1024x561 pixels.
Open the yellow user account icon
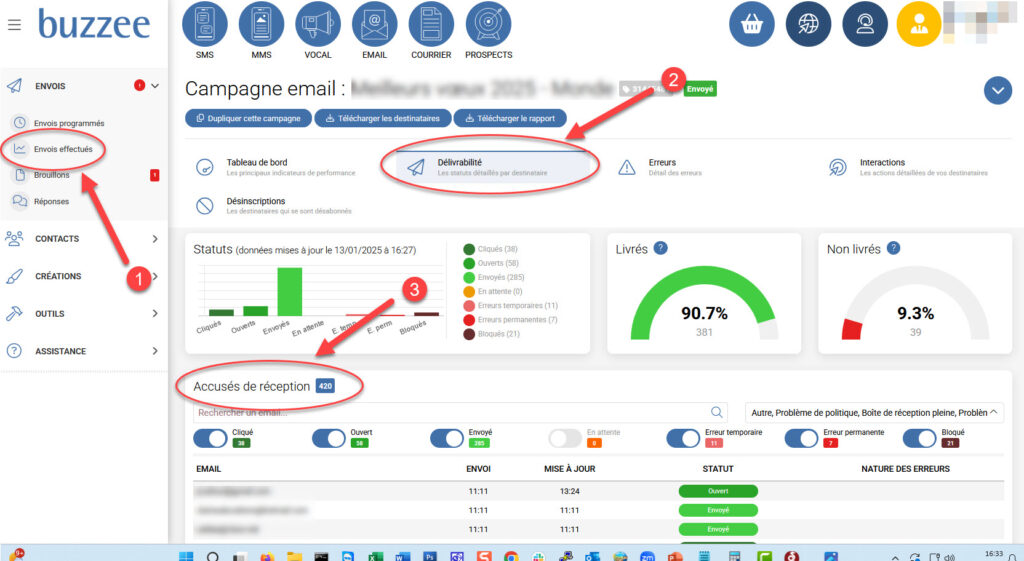coord(919,24)
